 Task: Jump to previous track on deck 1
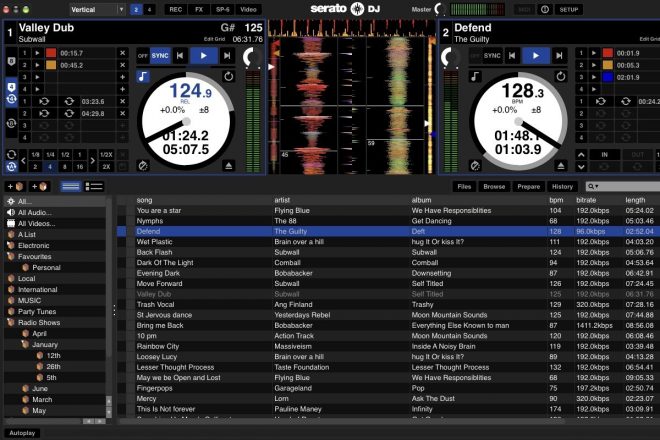(180, 56)
